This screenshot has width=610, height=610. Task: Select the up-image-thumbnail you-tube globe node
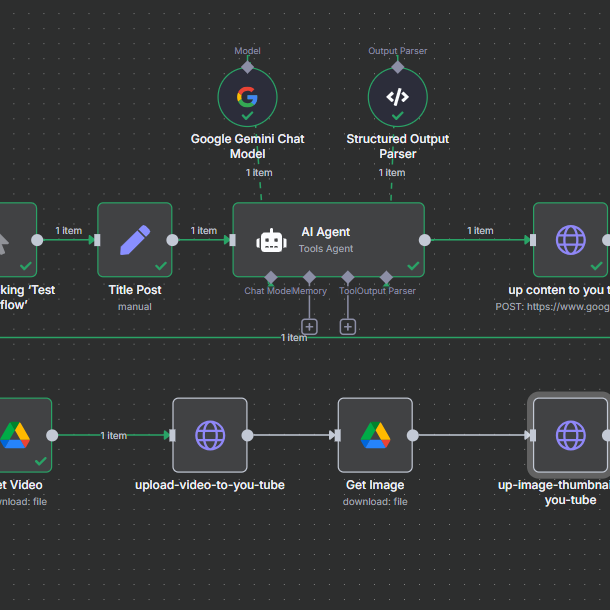tap(570, 435)
